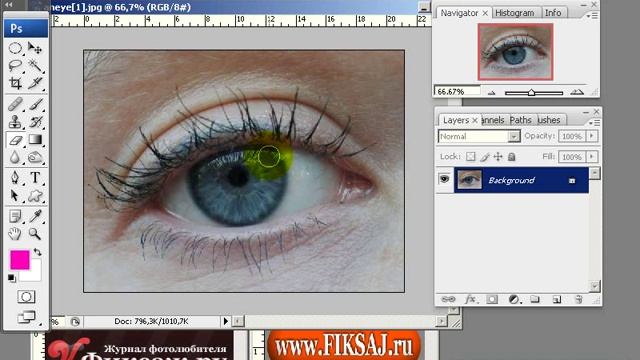Viewport: 640px width, 360px height.
Task: Select the Notes tool
Action: tap(15, 216)
